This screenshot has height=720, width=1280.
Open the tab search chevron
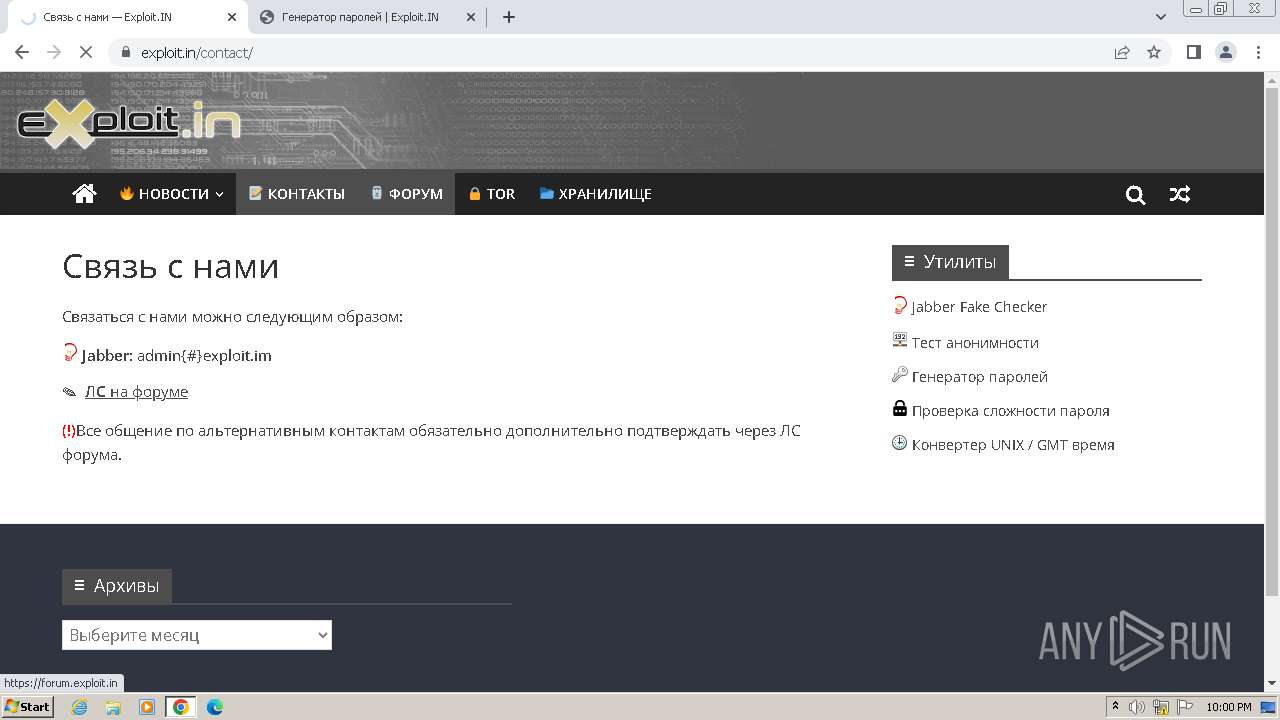pos(1161,17)
